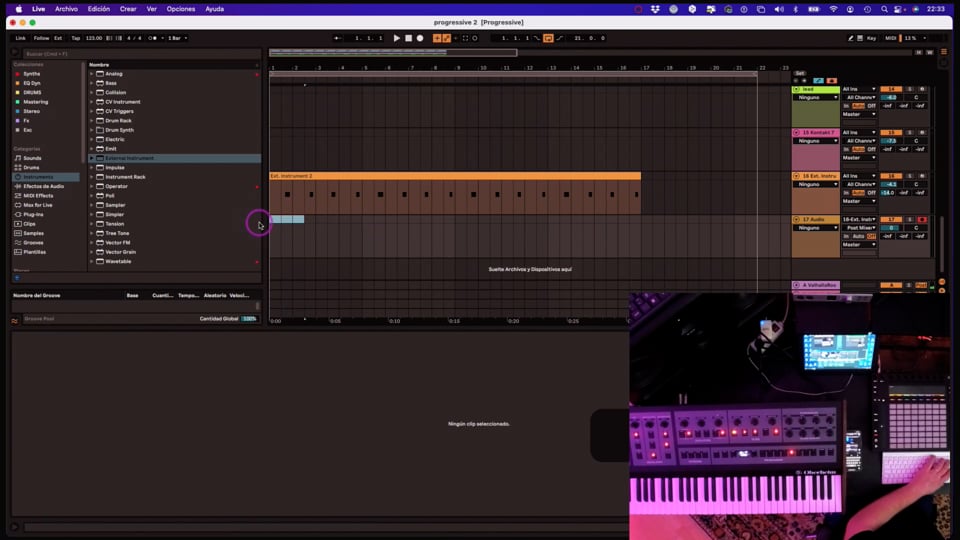The image size is (960, 540).
Task: Open the Edición menu
Action: pos(99,9)
